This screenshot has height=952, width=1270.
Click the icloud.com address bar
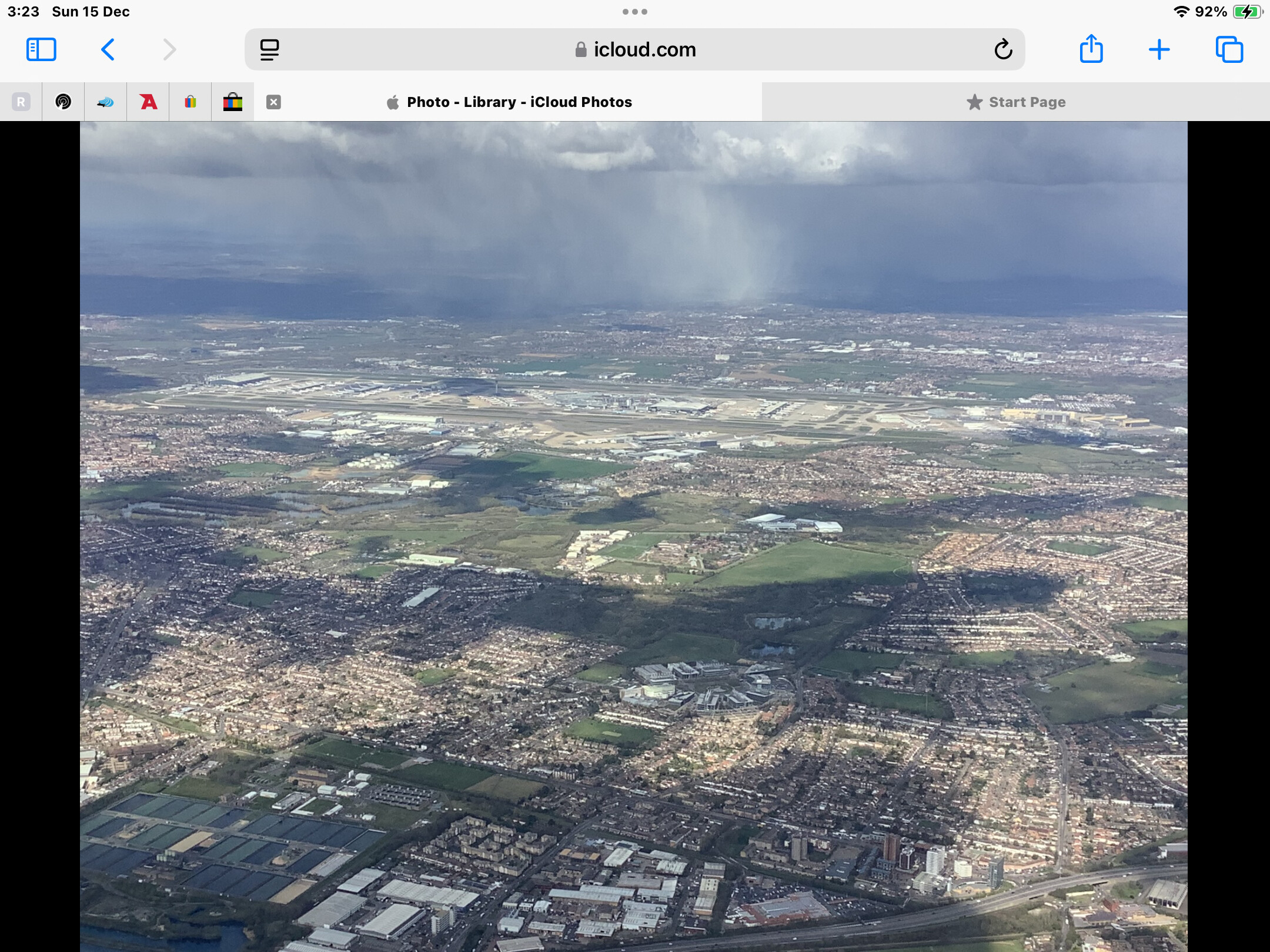click(635, 49)
